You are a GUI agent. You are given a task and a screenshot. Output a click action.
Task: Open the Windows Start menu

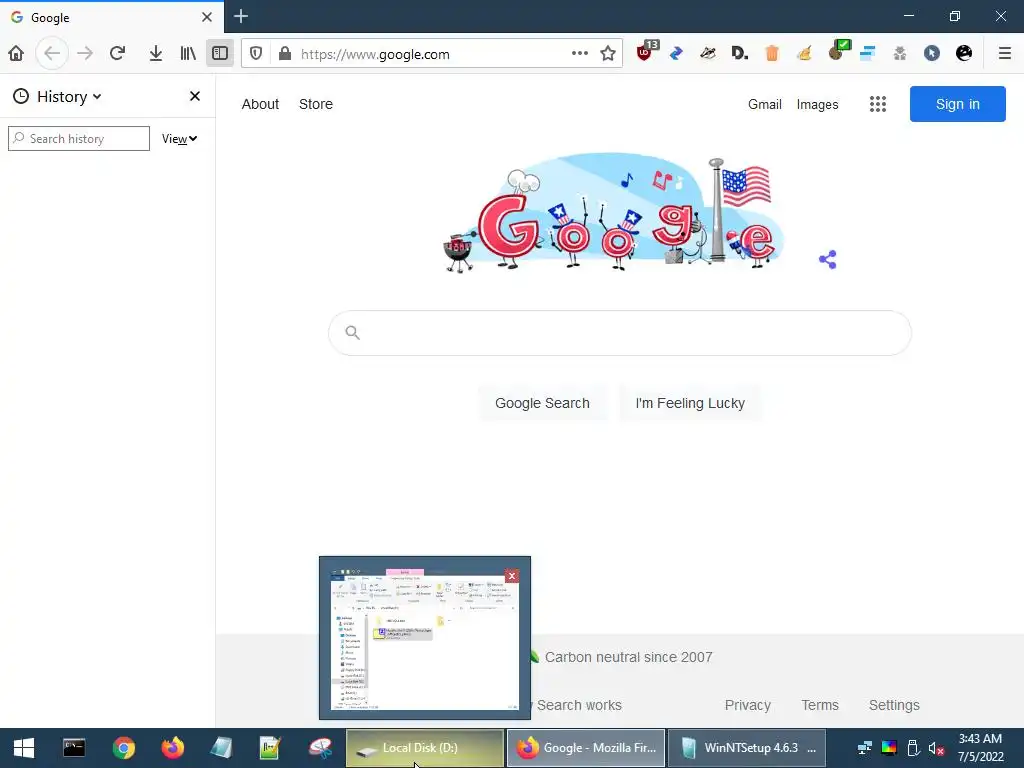[24, 748]
